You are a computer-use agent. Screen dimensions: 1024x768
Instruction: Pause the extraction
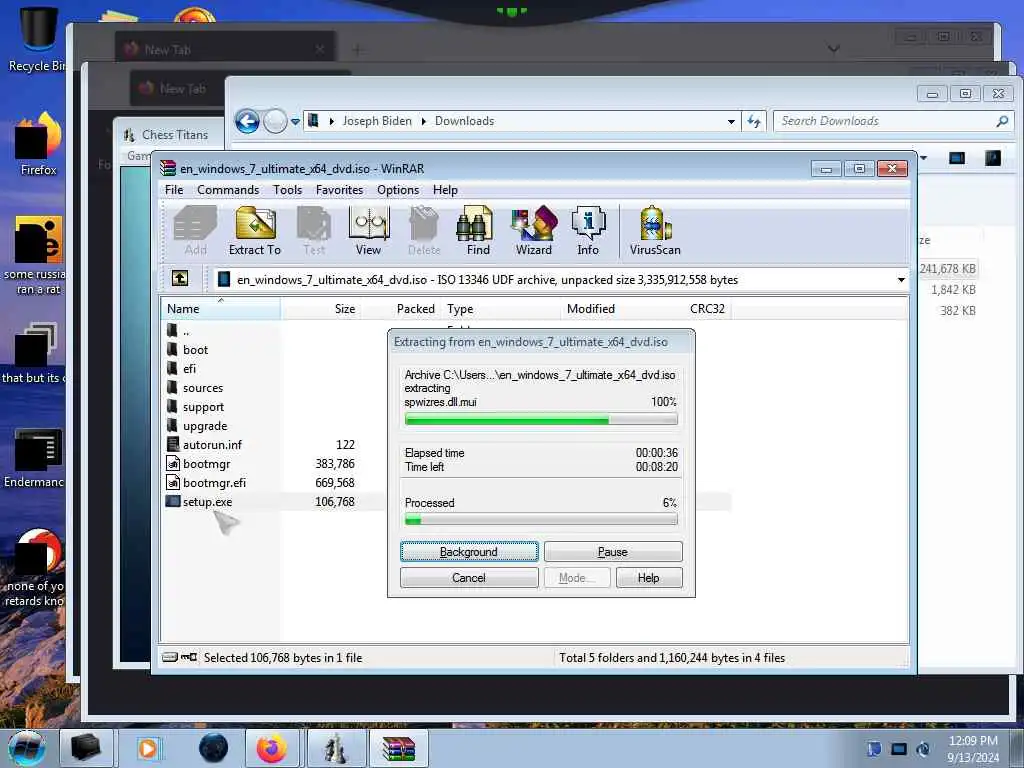tap(613, 552)
